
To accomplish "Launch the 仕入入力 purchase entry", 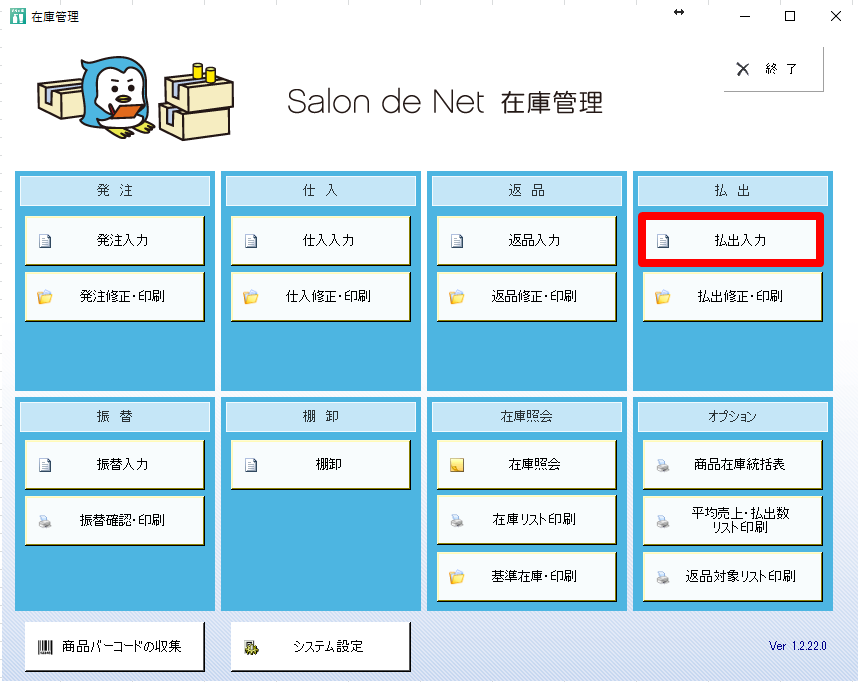I will point(320,240).
